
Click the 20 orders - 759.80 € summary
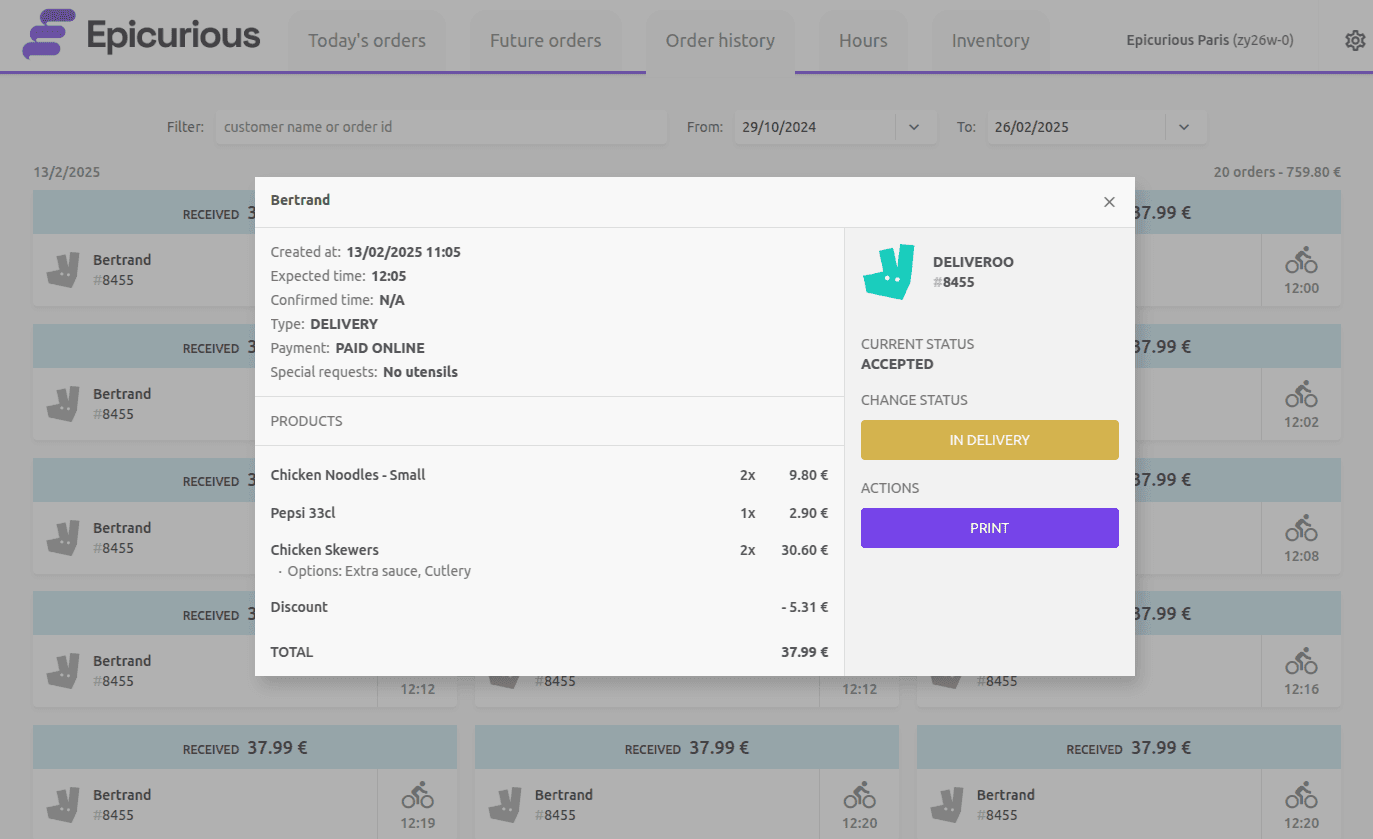point(1277,172)
